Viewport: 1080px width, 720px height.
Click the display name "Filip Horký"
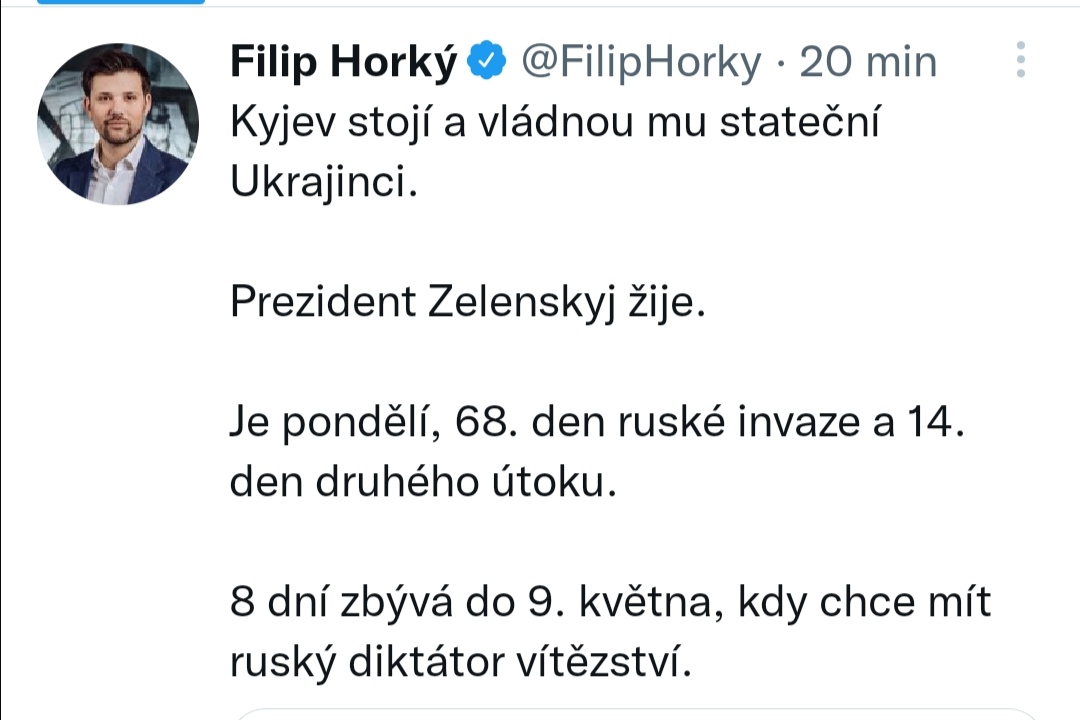pos(343,63)
